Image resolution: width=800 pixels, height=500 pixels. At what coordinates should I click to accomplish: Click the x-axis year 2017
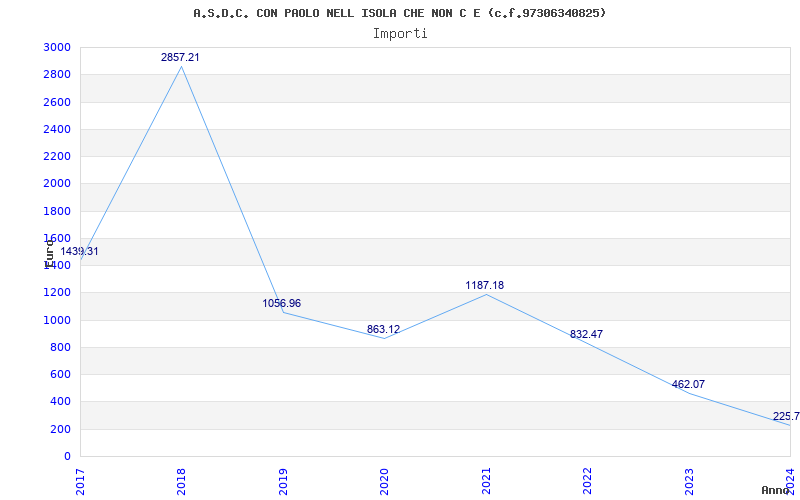pos(80,481)
